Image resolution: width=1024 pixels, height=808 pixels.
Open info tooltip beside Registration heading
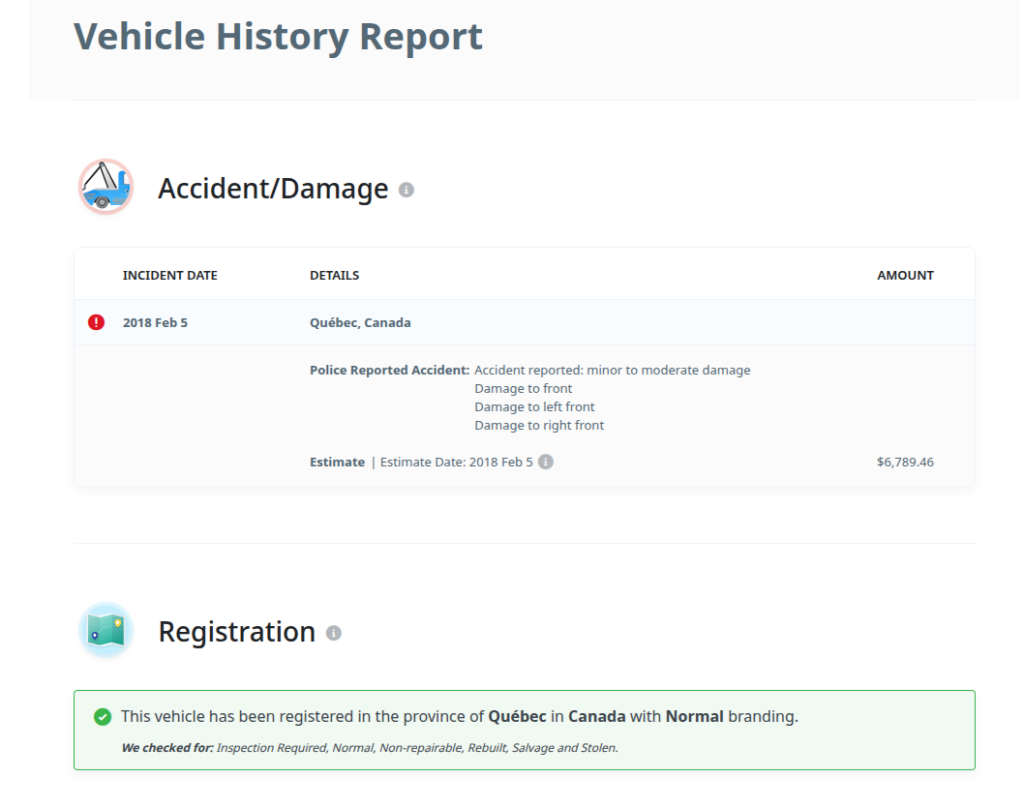333,633
